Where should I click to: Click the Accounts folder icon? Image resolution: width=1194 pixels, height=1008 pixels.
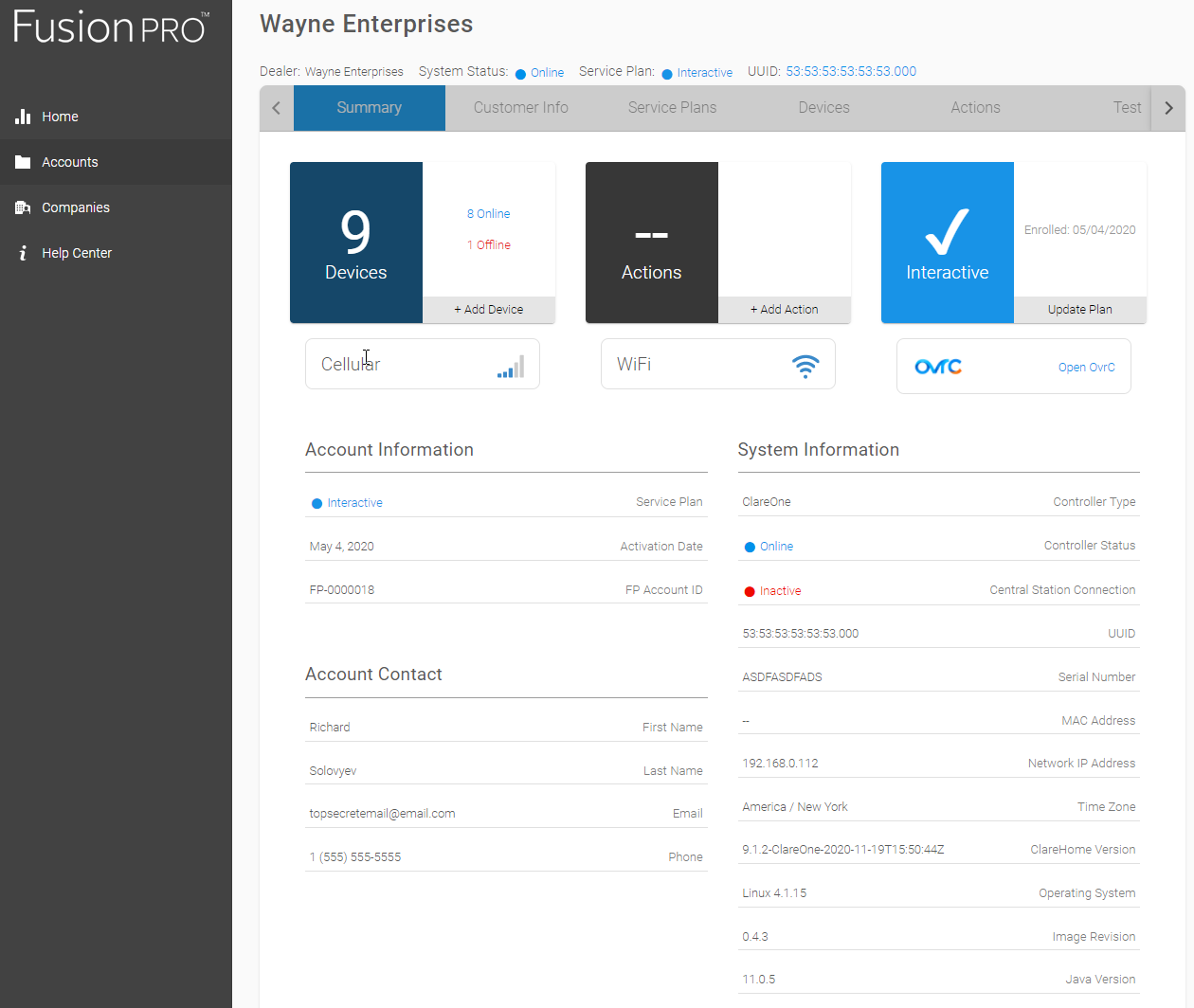coord(23,162)
